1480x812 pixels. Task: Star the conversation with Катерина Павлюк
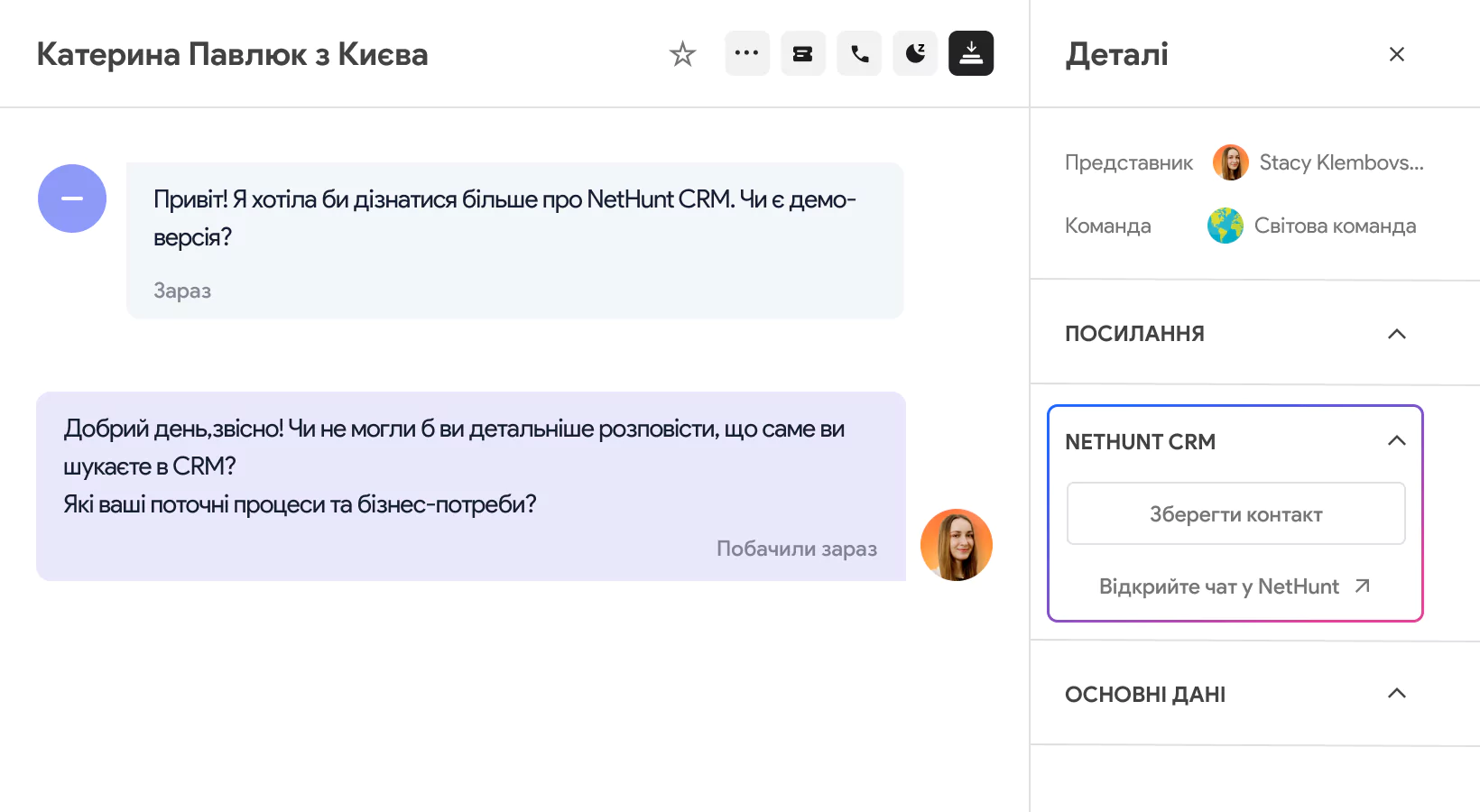point(682,54)
